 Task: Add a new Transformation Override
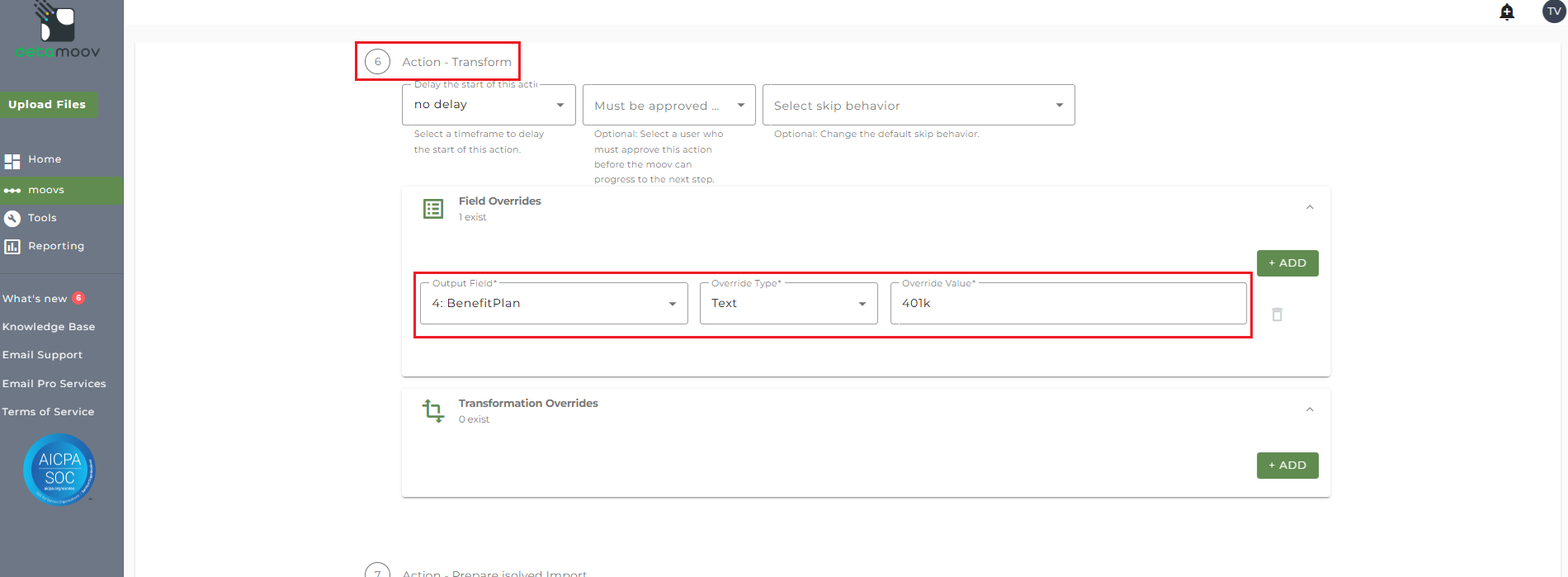(1287, 466)
